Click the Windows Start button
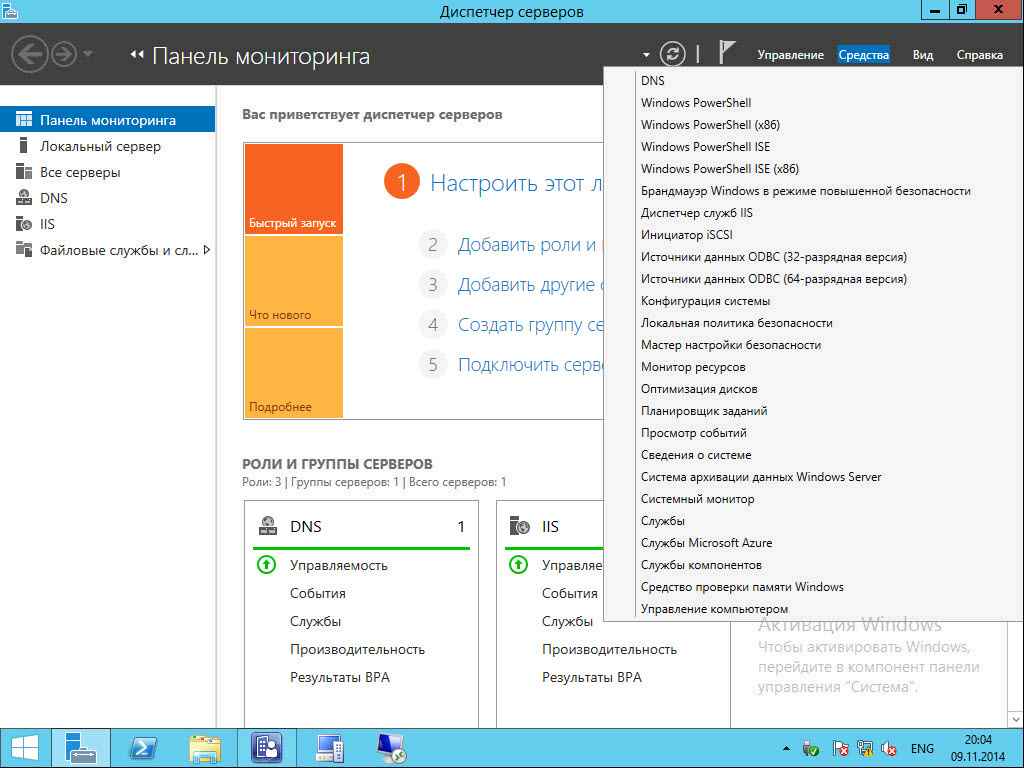This screenshot has width=1024, height=768. coord(25,747)
